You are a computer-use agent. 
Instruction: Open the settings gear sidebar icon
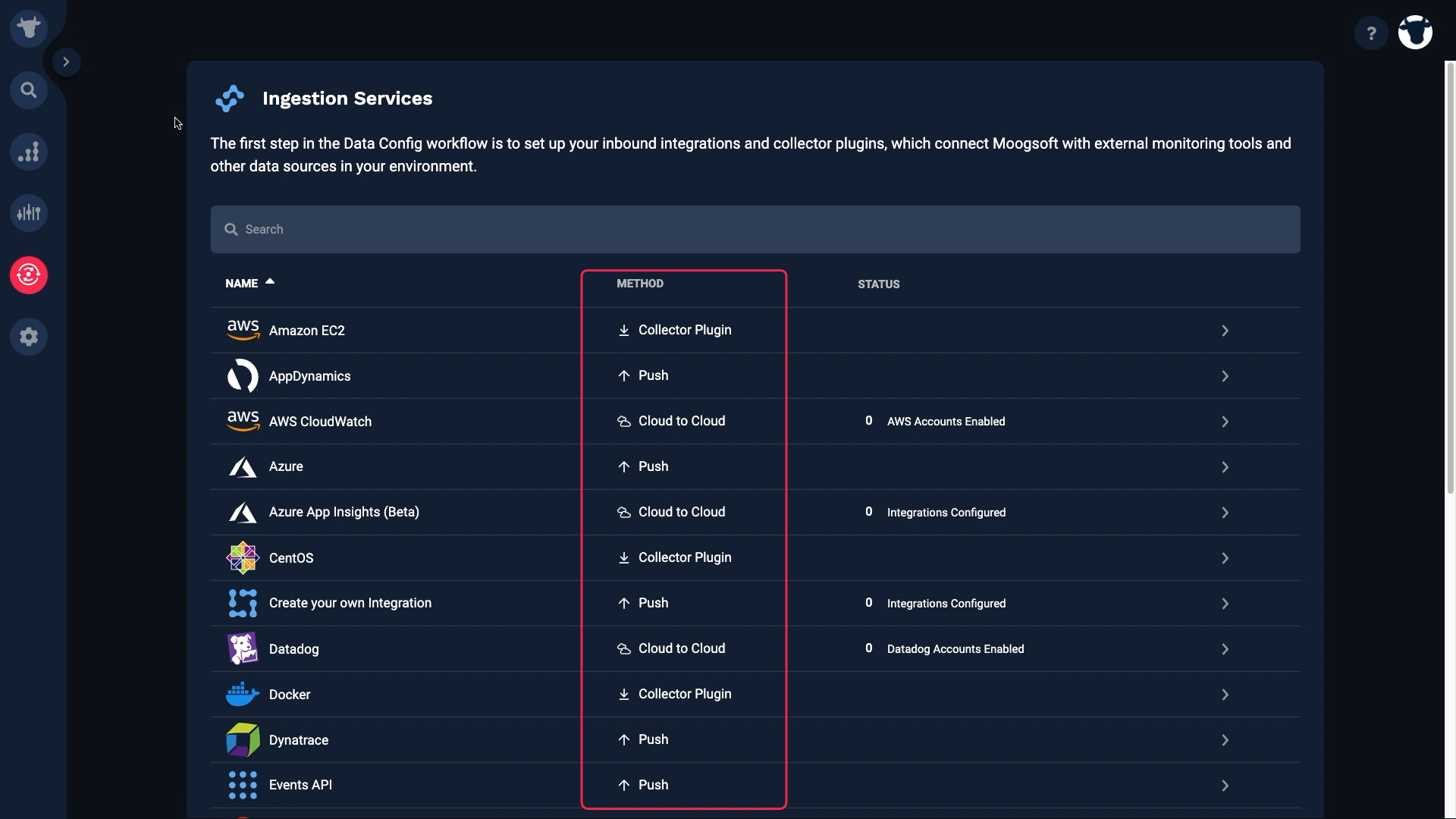(29, 336)
